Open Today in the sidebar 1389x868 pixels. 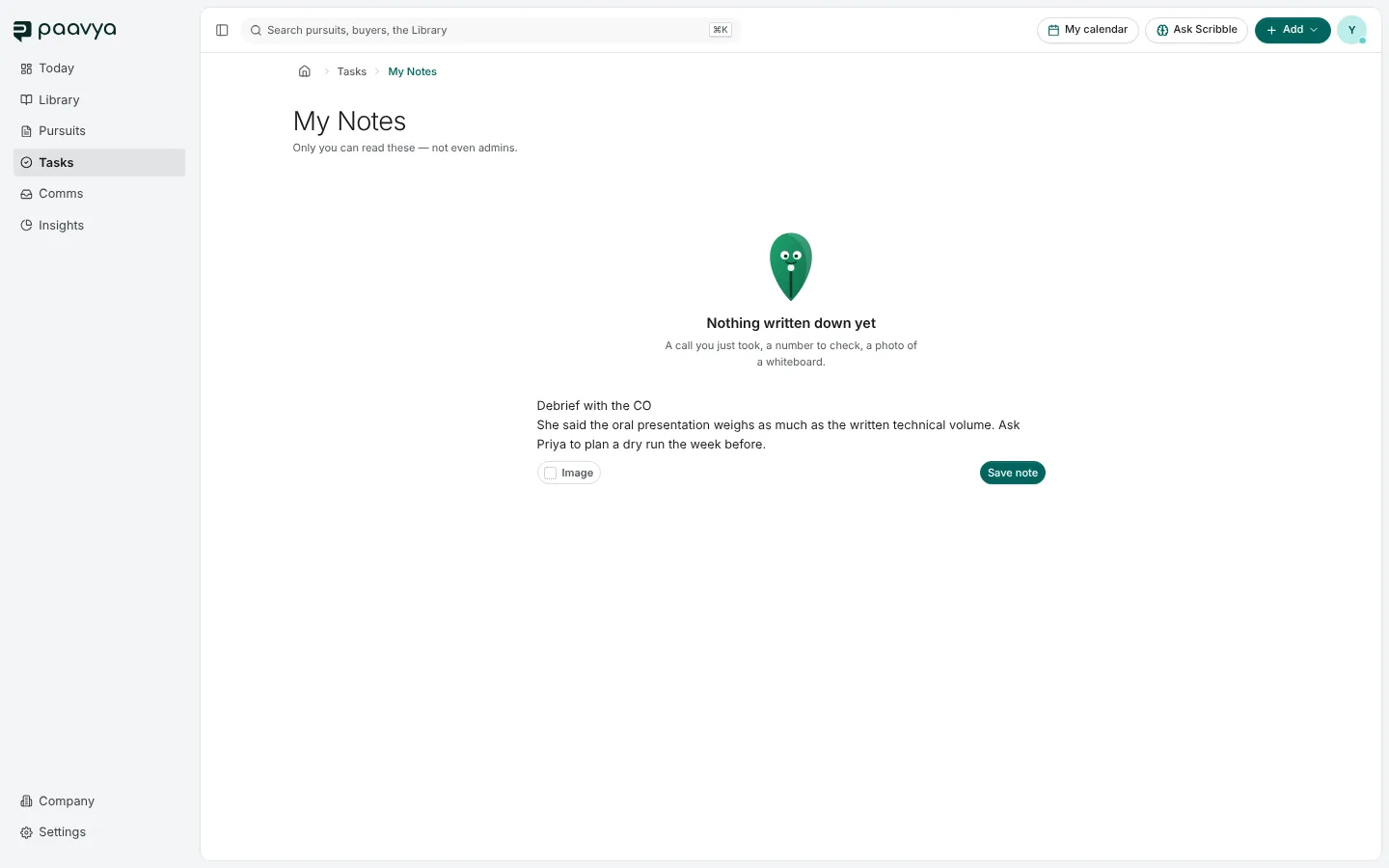(x=99, y=68)
